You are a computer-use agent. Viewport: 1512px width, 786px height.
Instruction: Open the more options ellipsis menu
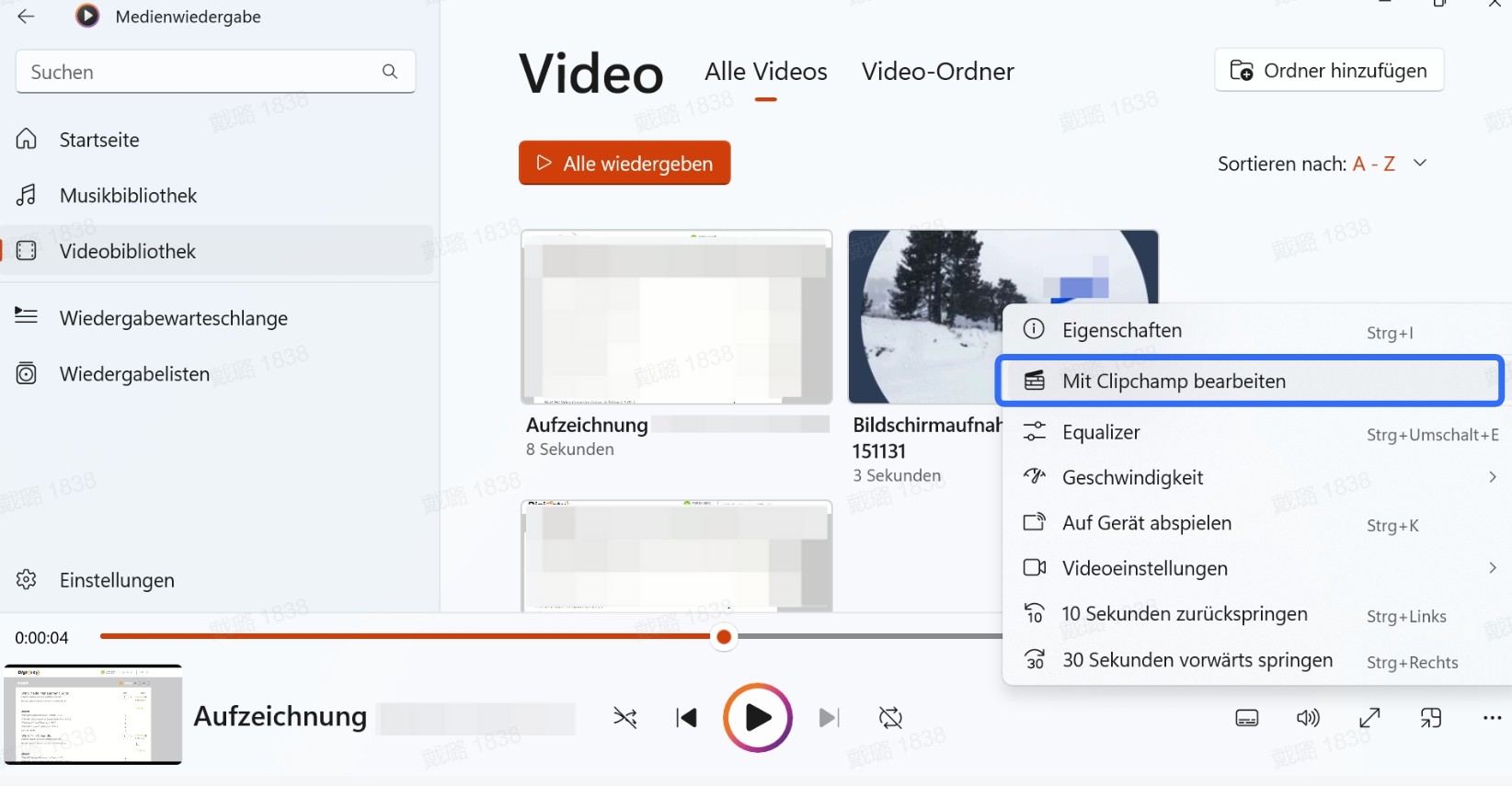tap(1492, 718)
